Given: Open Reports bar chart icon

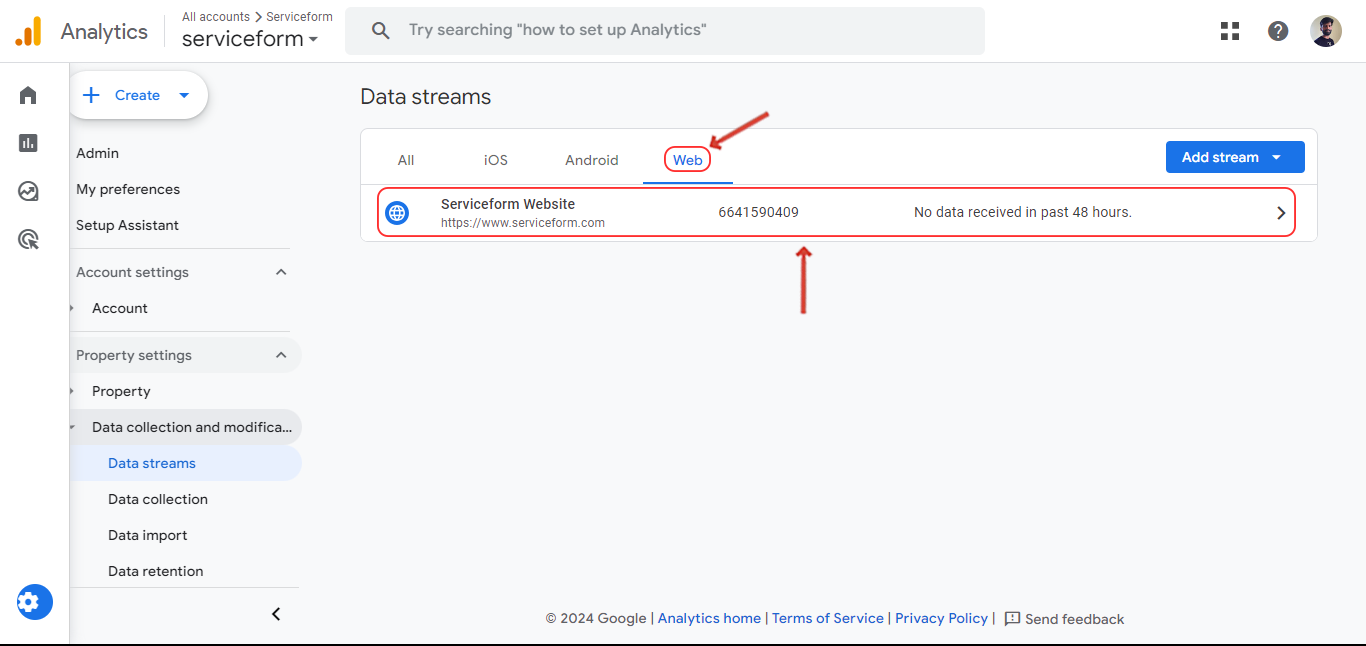Looking at the screenshot, I should point(28,143).
